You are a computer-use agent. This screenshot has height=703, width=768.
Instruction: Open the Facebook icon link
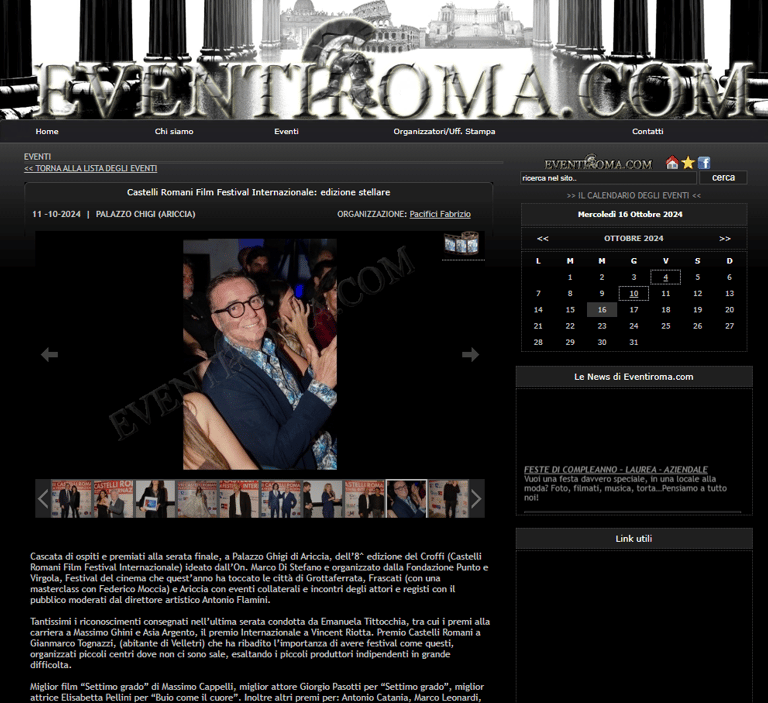[x=704, y=163]
